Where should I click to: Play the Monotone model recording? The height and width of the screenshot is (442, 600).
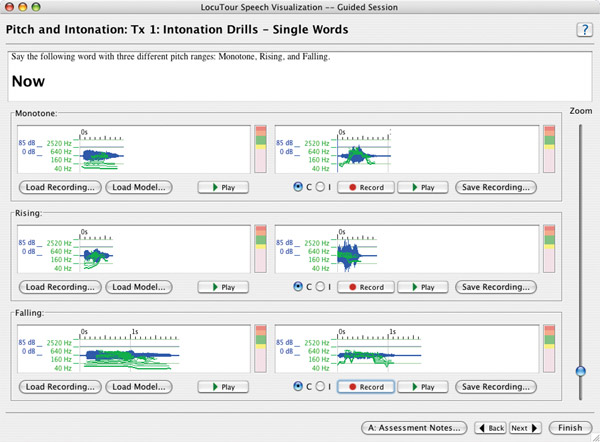pos(223,187)
